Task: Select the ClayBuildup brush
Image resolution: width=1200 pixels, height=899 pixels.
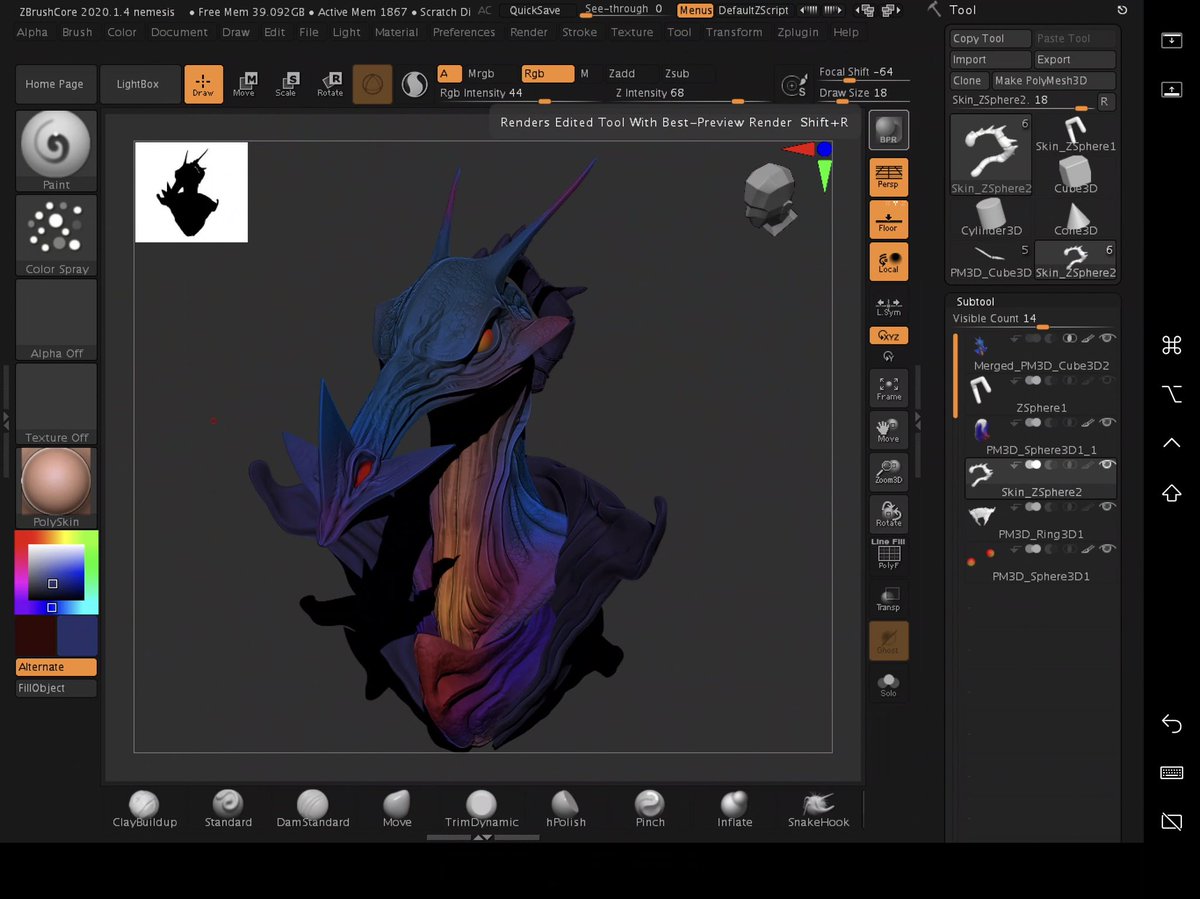Action: [x=144, y=809]
